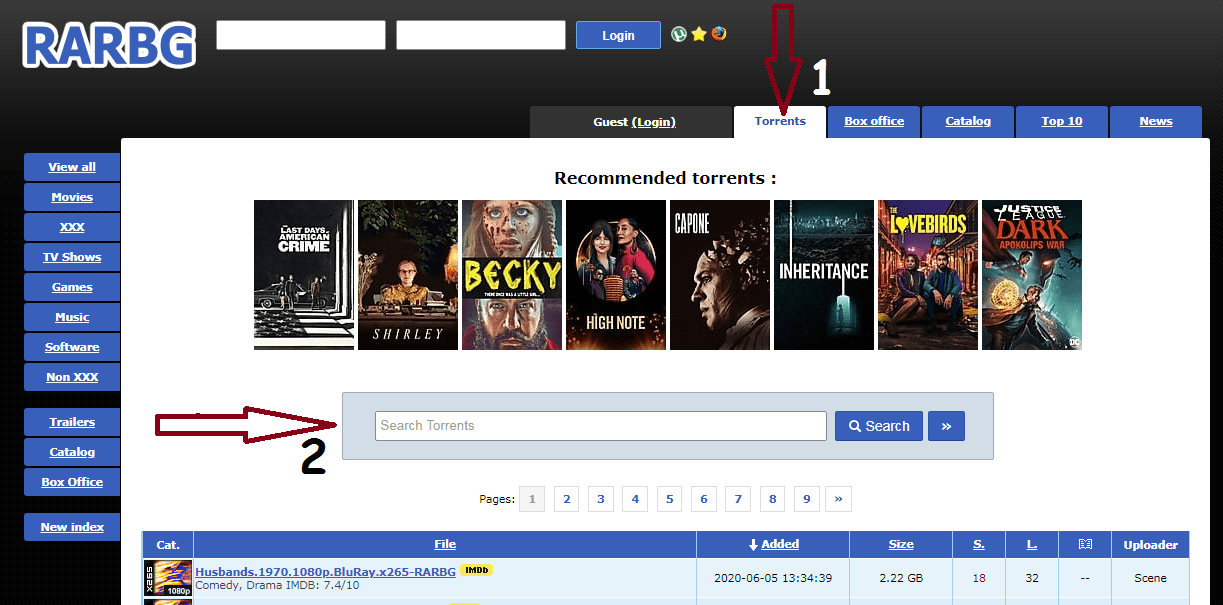Open the Top 10 tab
The image size is (1223, 605).
(x=1061, y=121)
